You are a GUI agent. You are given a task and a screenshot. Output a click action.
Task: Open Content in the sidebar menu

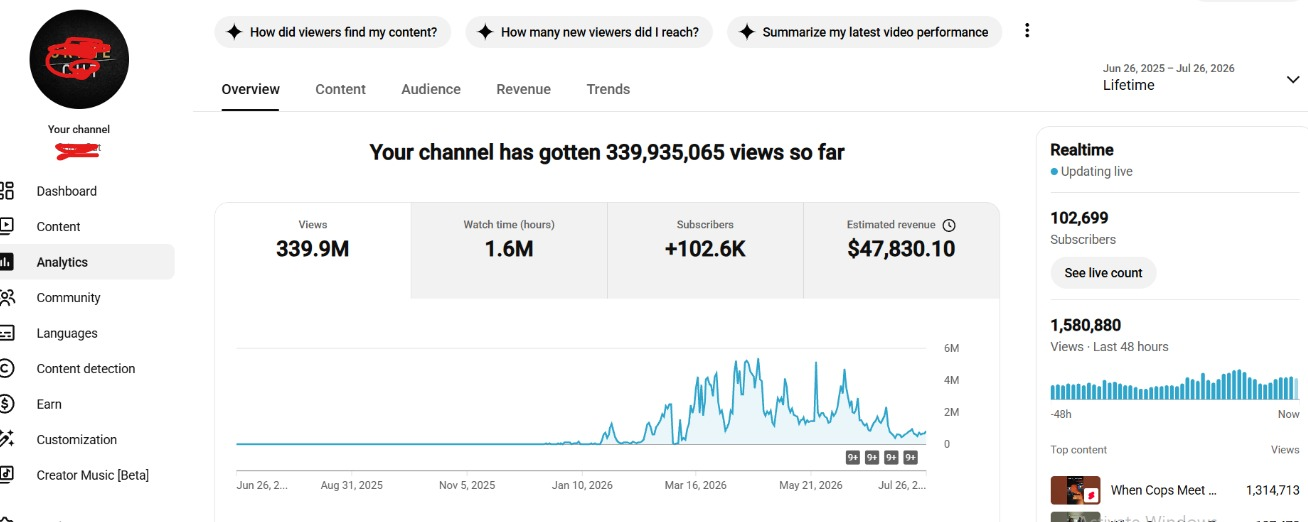pos(59,227)
